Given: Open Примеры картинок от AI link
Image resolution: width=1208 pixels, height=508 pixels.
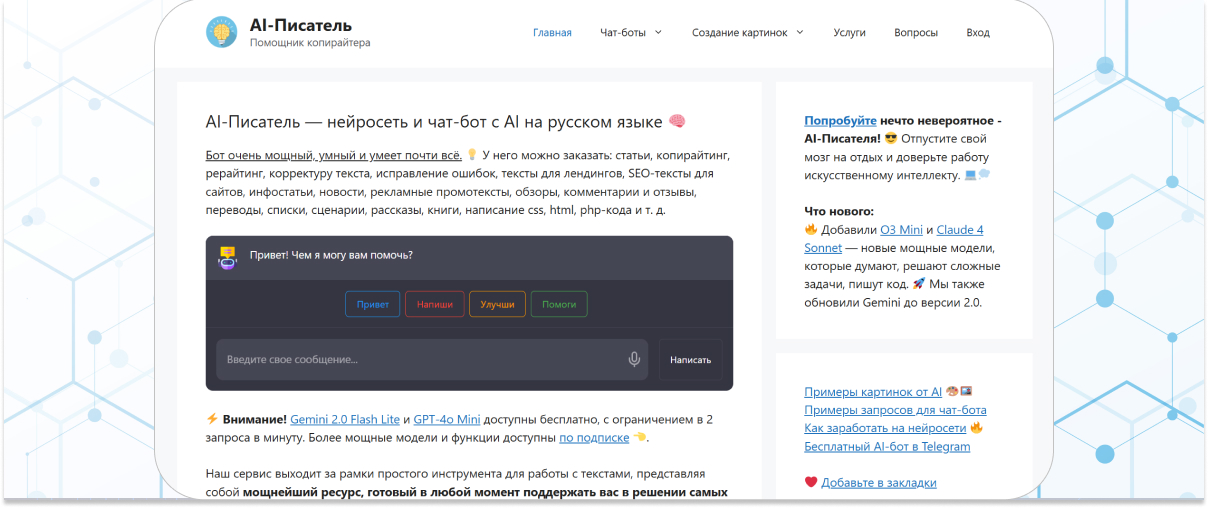Looking at the screenshot, I should point(873,392).
